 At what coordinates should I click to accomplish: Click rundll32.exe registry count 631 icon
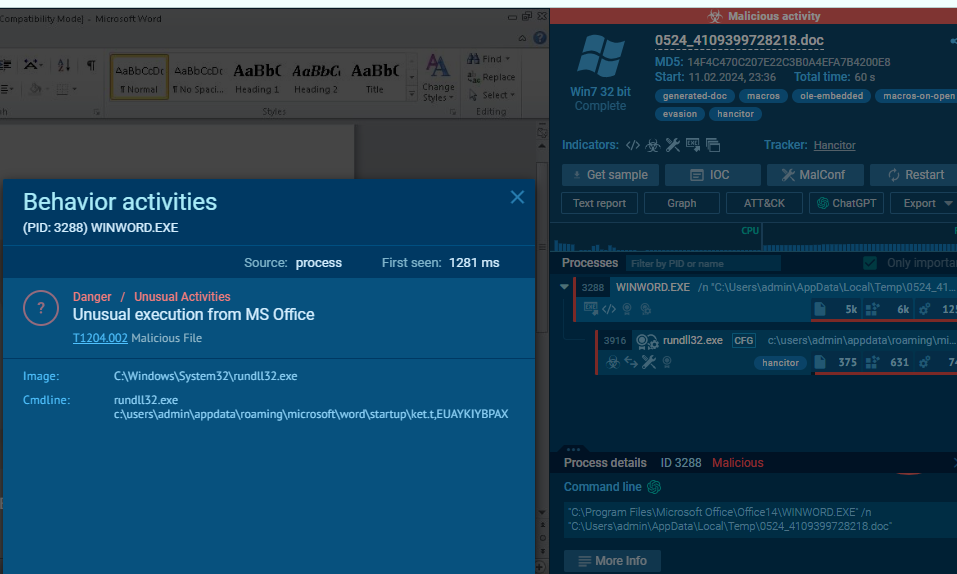point(872,362)
